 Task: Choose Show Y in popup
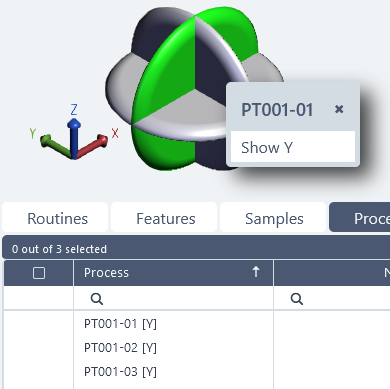[293, 147]
